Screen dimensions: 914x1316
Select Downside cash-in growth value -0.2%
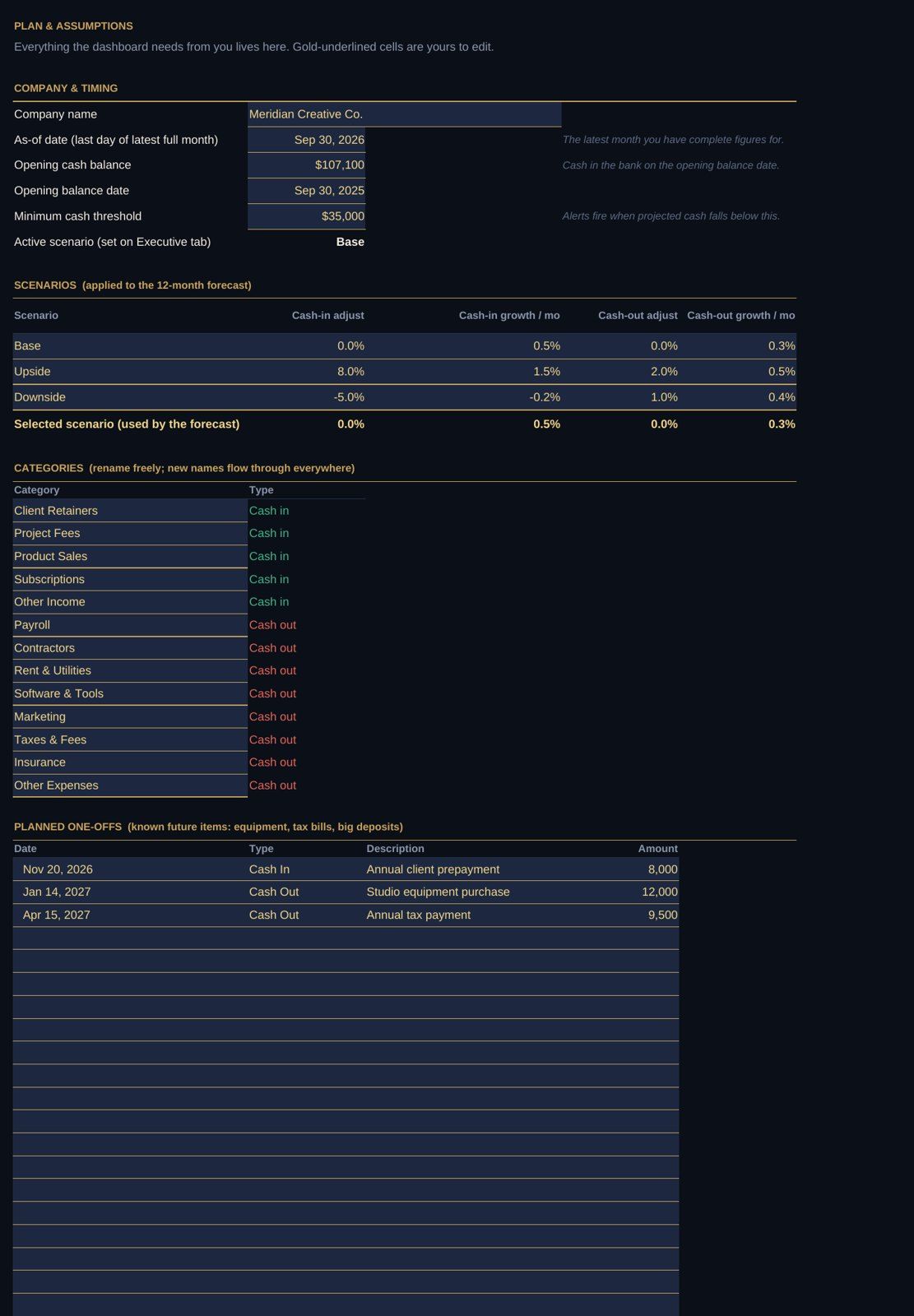click(463, 397)
